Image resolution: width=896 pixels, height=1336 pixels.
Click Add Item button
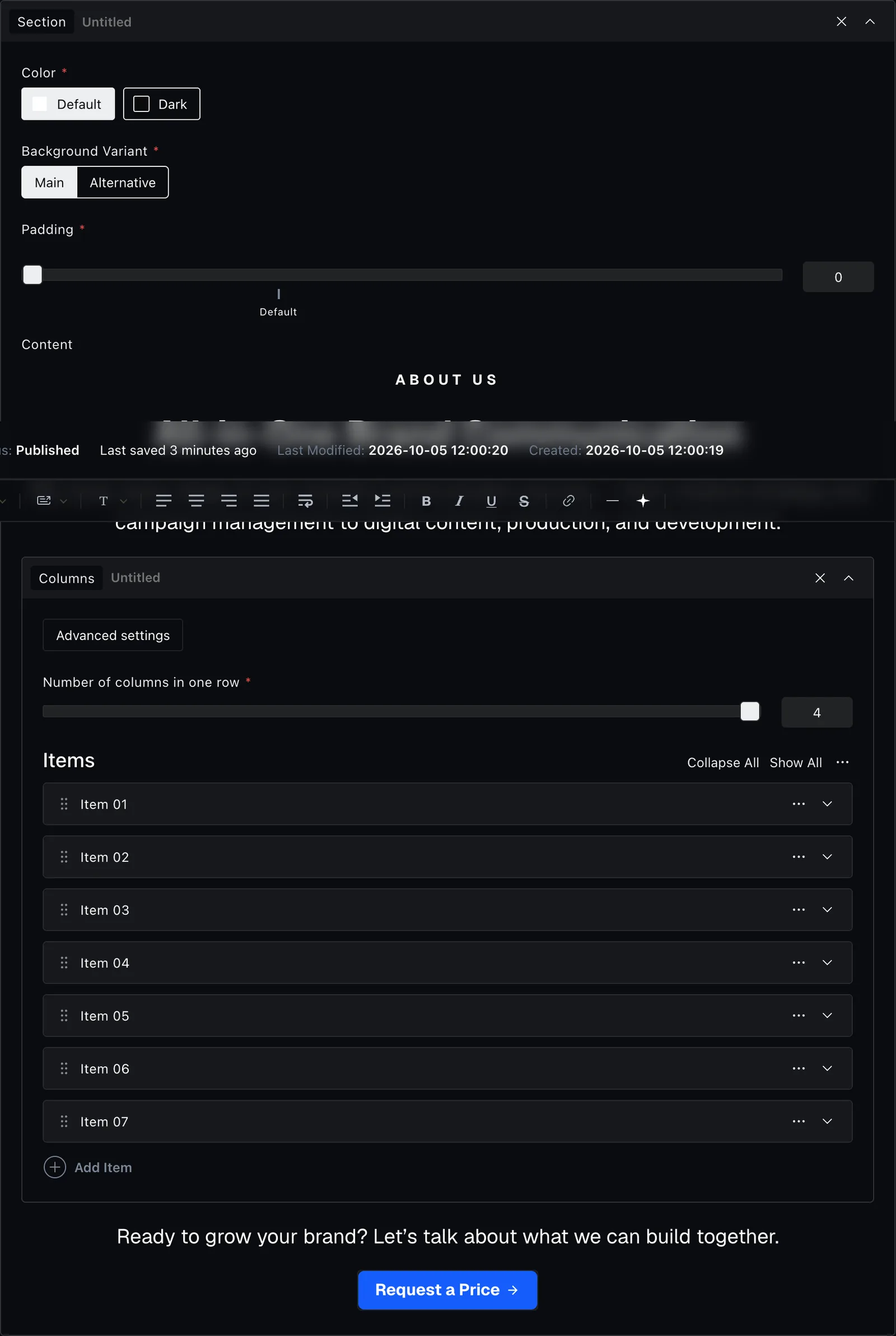[88, 1167]
